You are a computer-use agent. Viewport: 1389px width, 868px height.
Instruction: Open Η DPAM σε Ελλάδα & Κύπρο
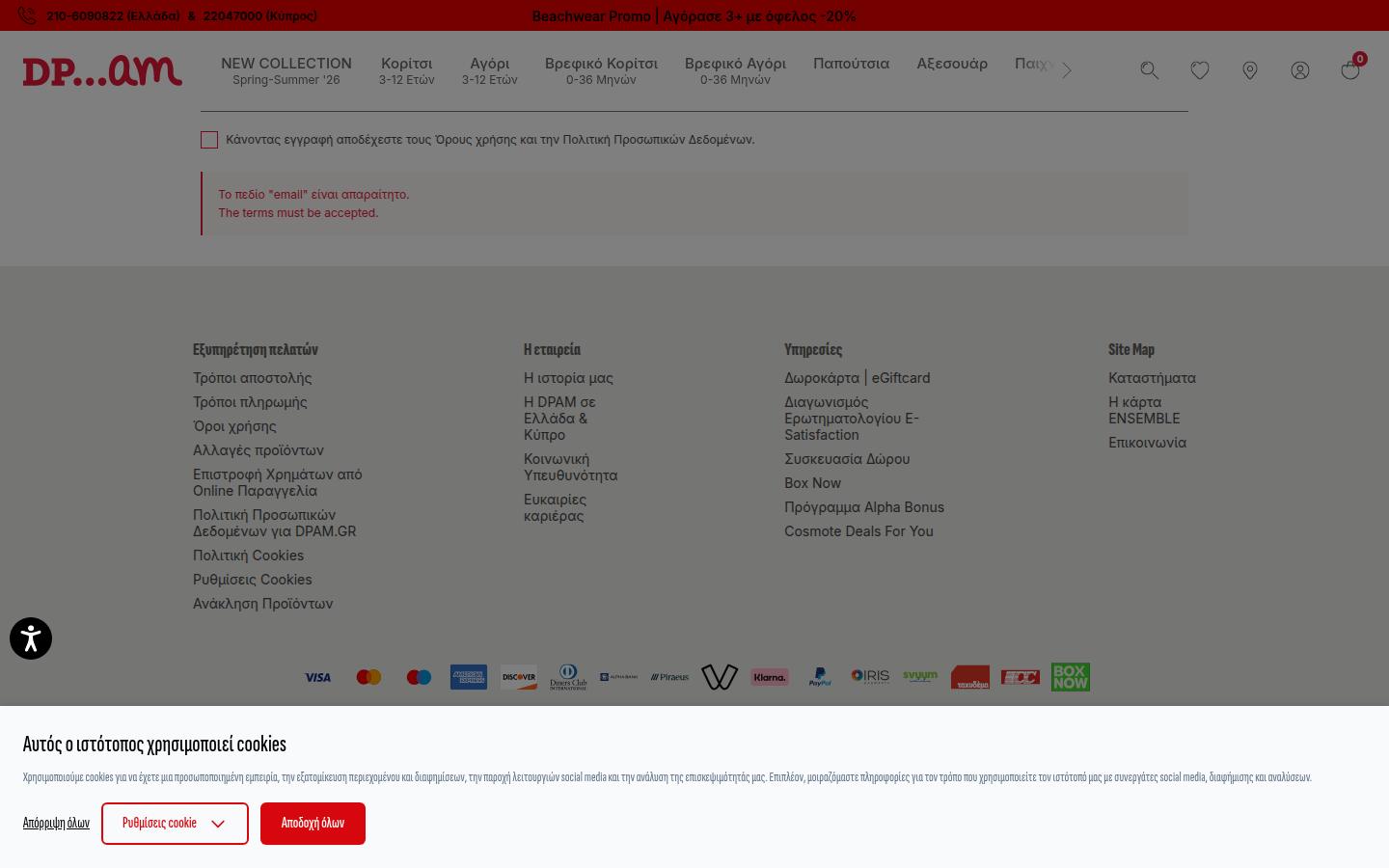pos(559,419)
